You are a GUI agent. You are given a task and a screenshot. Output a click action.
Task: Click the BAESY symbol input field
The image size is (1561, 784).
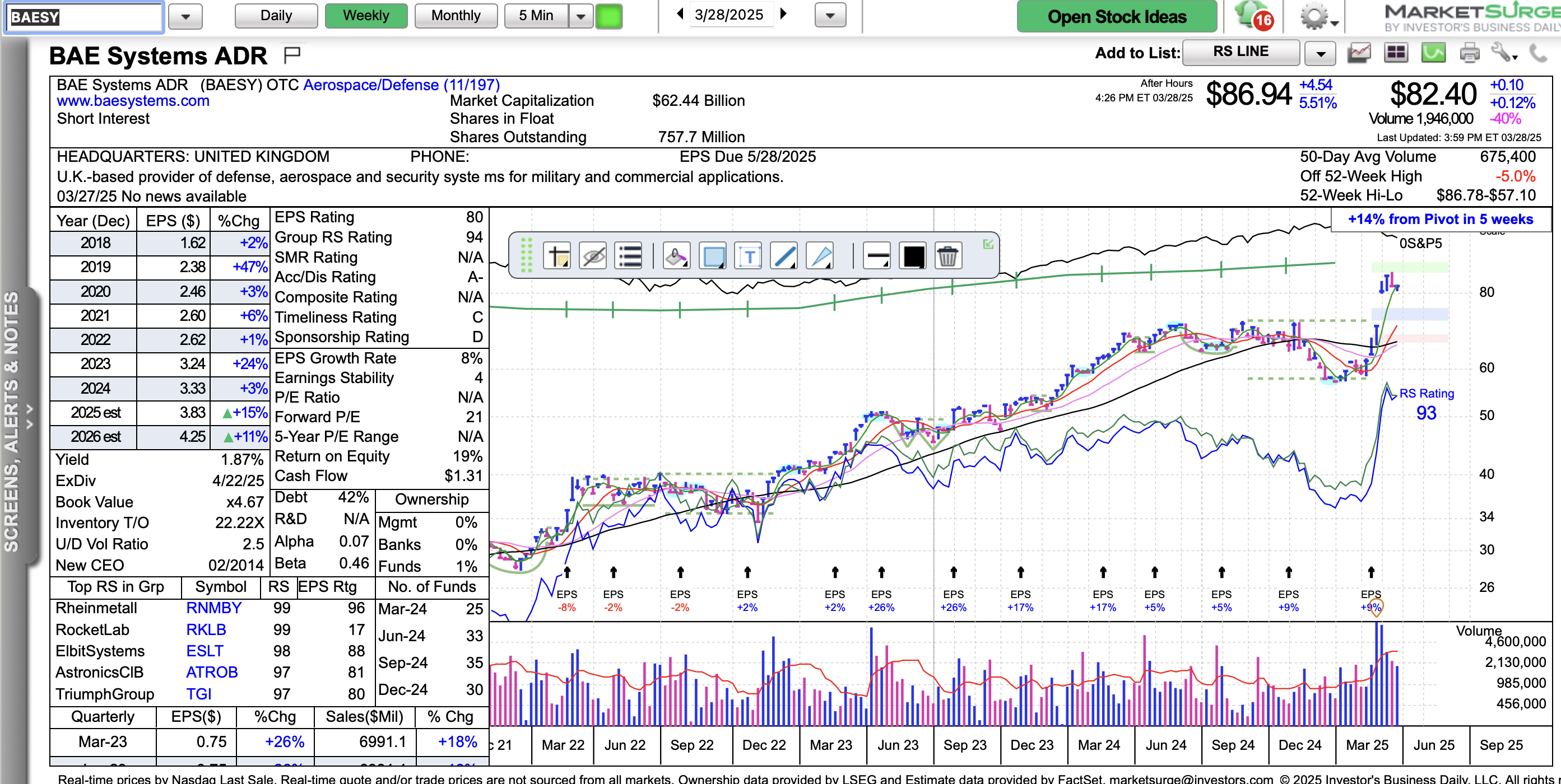coord(85,17)
